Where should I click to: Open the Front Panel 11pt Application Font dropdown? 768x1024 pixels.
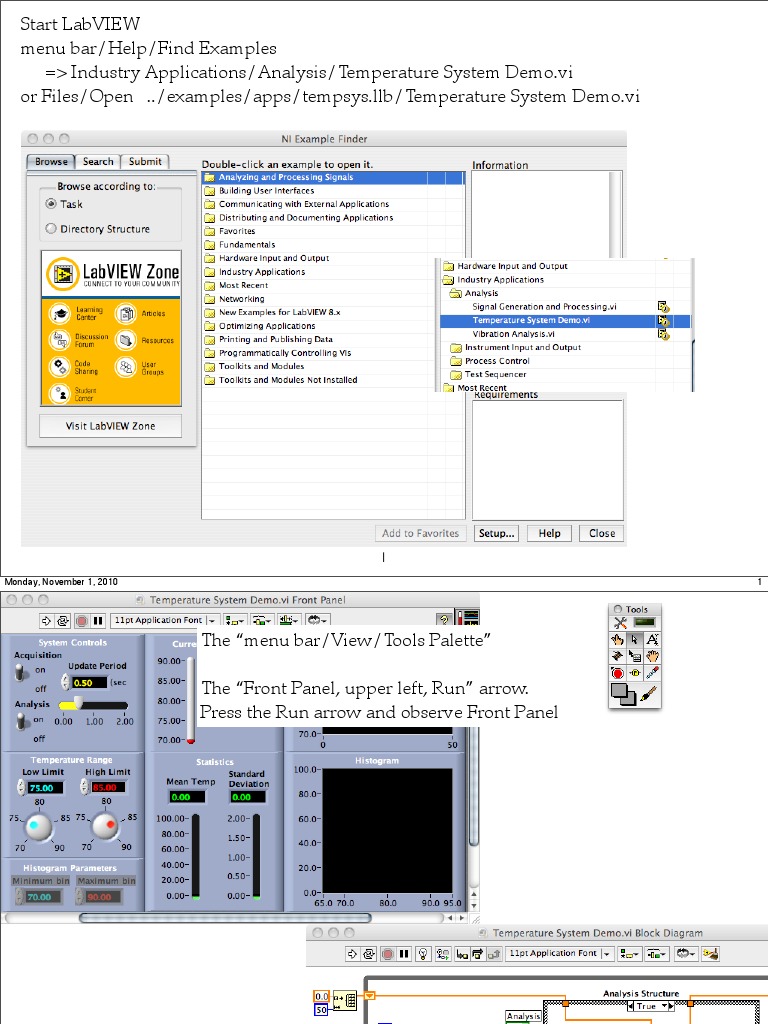tap(165, 620)
